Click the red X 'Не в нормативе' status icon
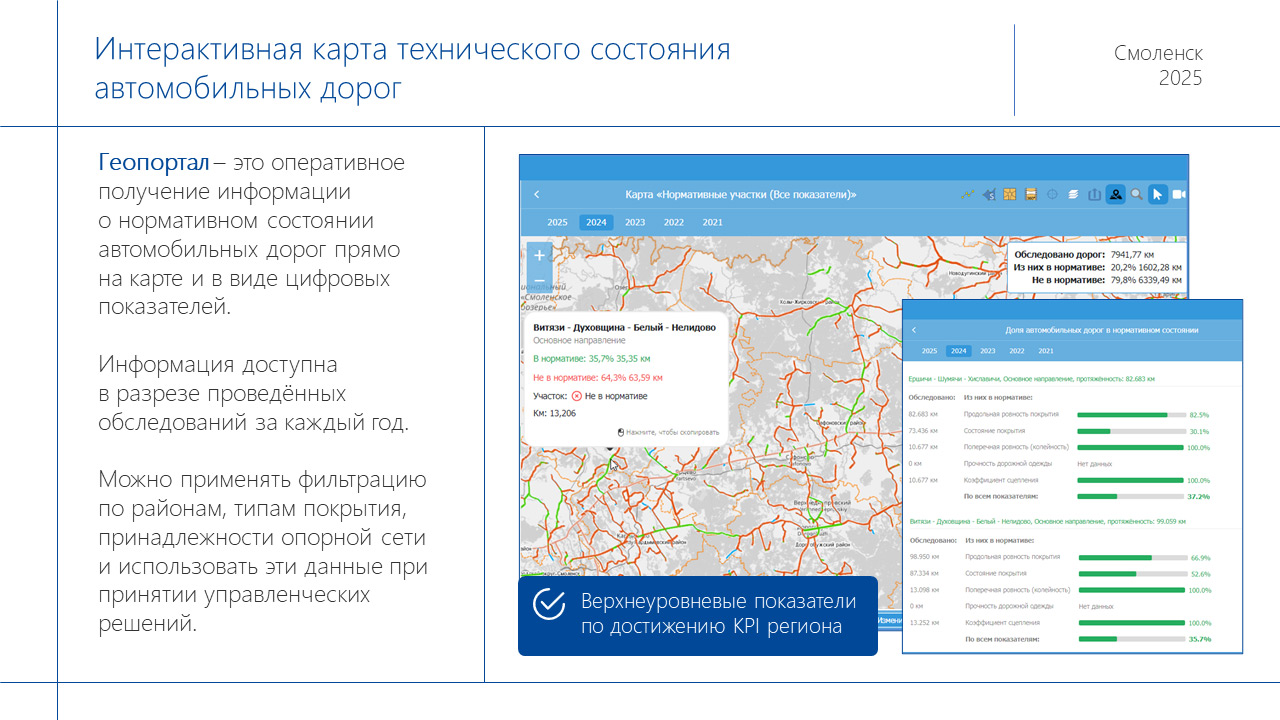 (577, 396)
